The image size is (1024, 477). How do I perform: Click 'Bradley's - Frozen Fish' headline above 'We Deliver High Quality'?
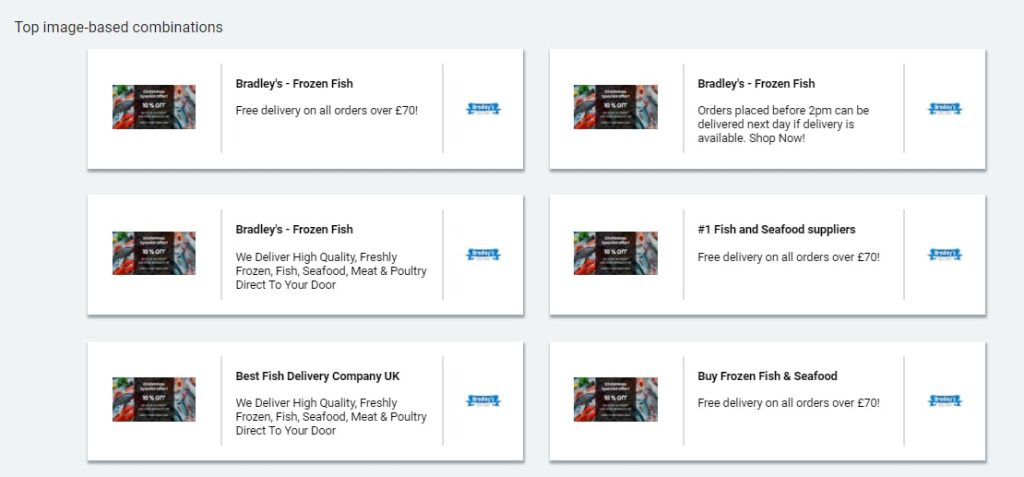click(x=294, y=229)
